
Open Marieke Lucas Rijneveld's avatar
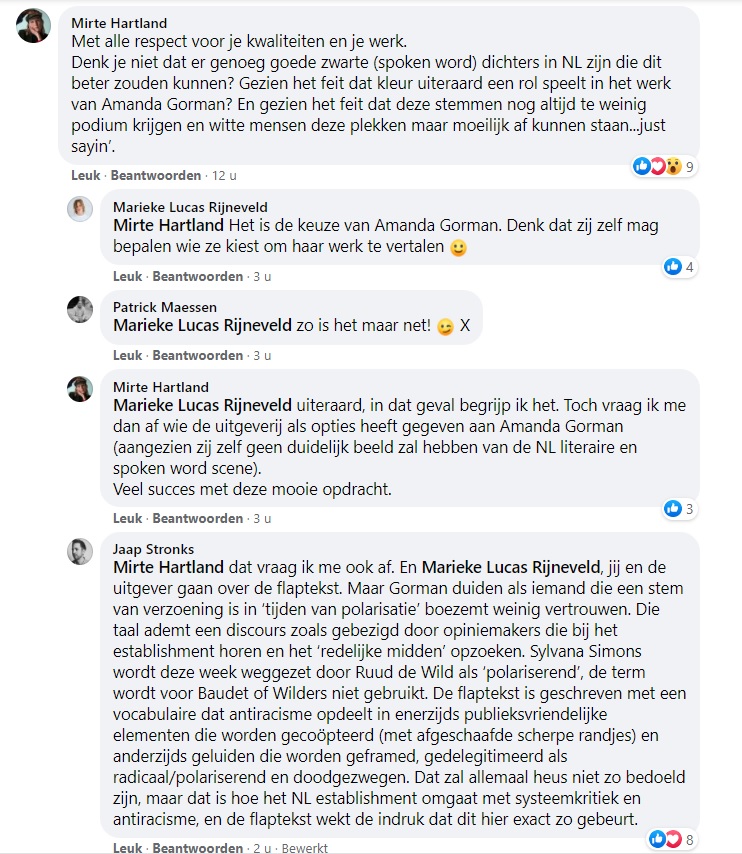80,209
